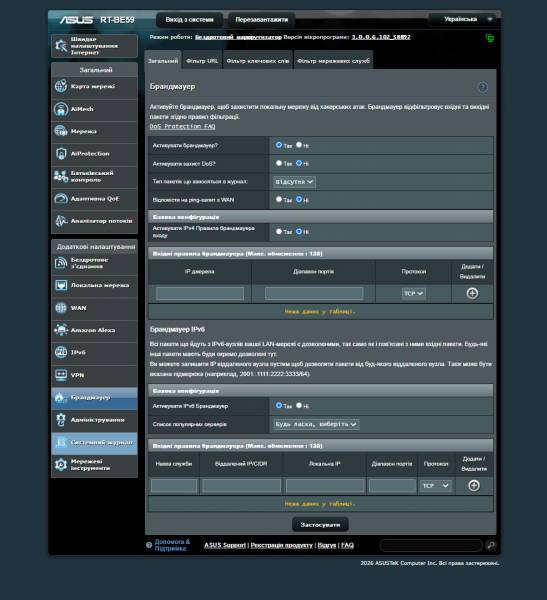Open the firmware version 3.0.0.6.102 link
Screen dimensions: 547x600
tap(381, 37)
